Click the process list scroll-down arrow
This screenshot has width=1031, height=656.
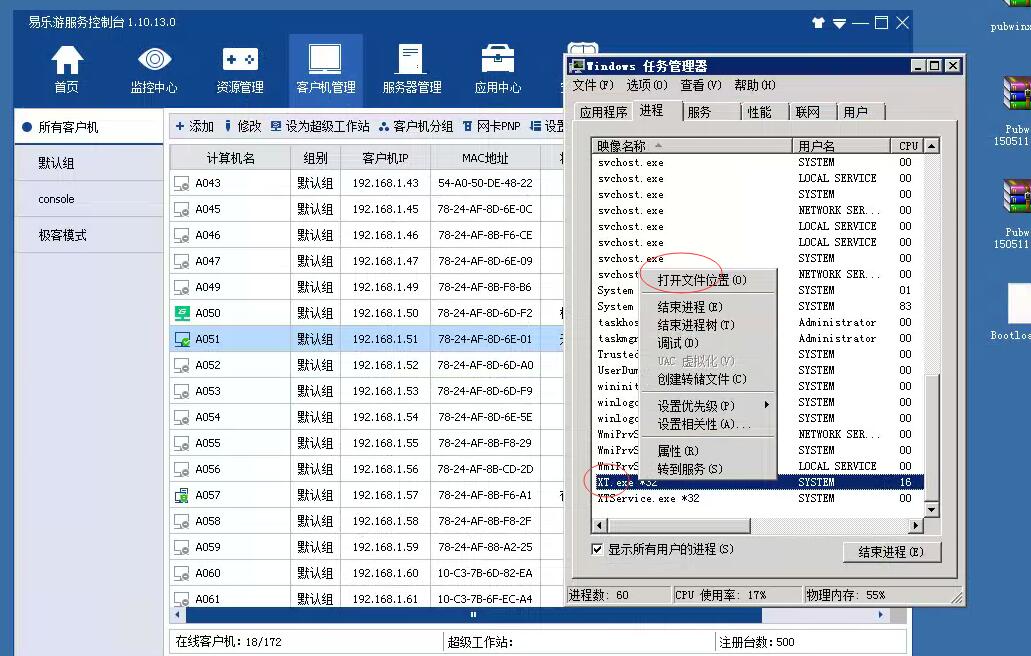point(931,509)
